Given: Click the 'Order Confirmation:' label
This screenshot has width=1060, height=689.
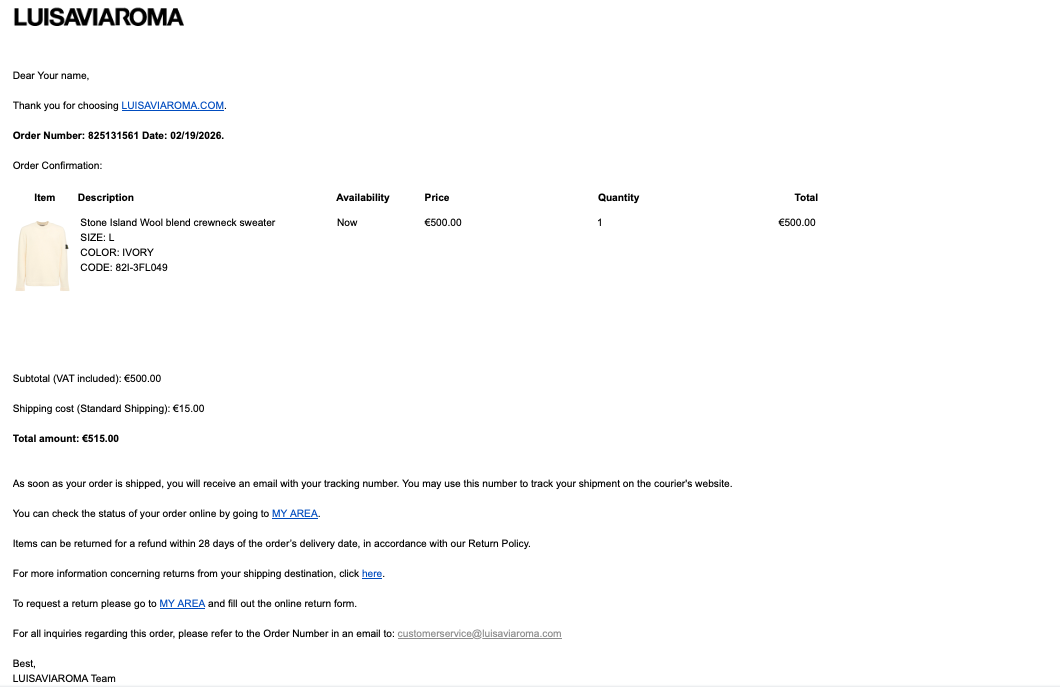Looking at the screenshot, I should click(57, 166).
